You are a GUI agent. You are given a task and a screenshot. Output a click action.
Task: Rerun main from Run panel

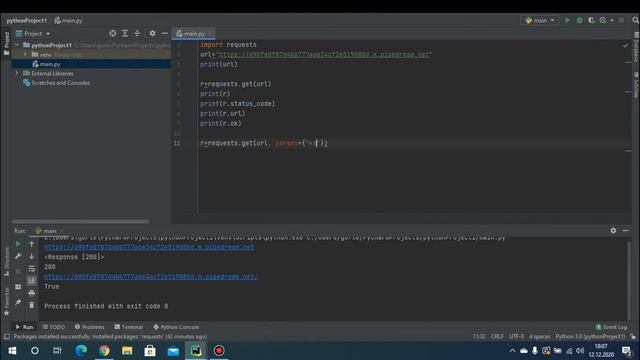coord(18,244)
